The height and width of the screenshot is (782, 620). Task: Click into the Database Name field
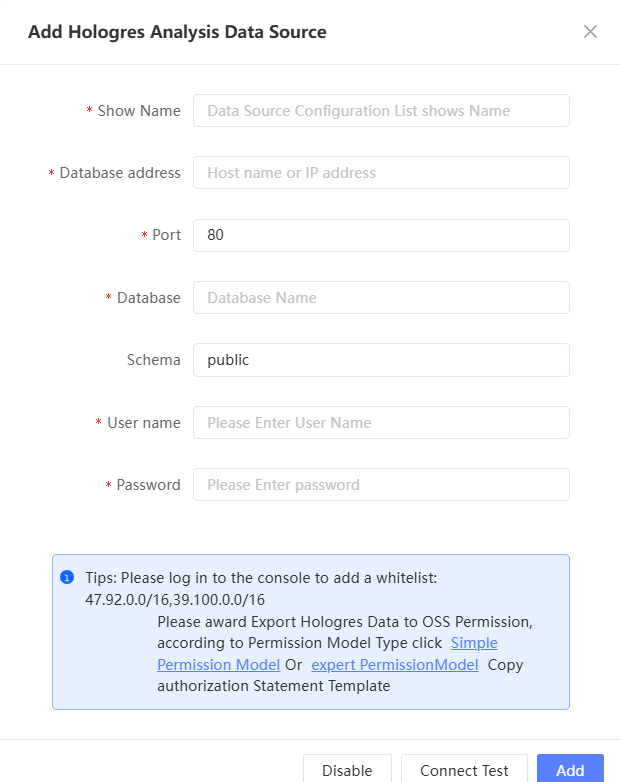[x=381, y=298]
